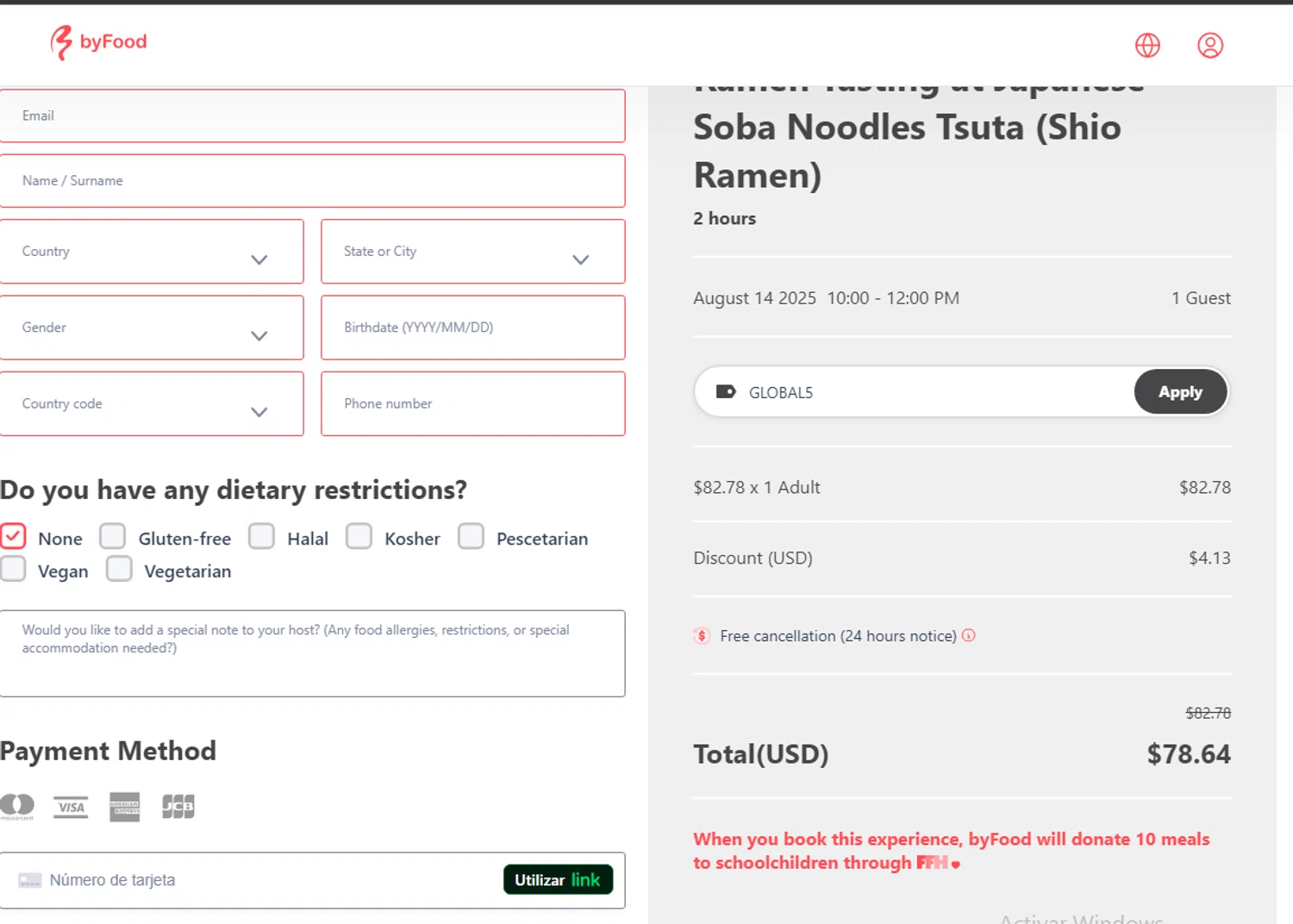
Task: Click the 'Total(USD)' label
Action: (x=761, y=754)
